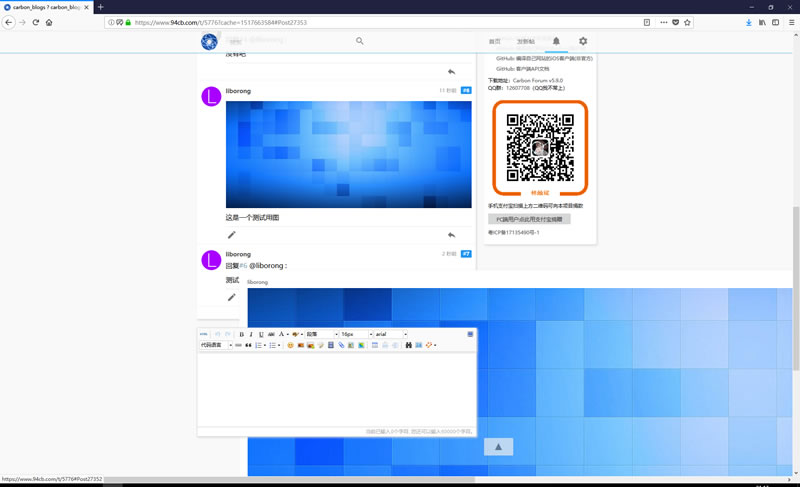The height and width of the screenshot is (487, 800).
Task: Click the page vertical scrollbar thumb
Action: tap(796, 288)
